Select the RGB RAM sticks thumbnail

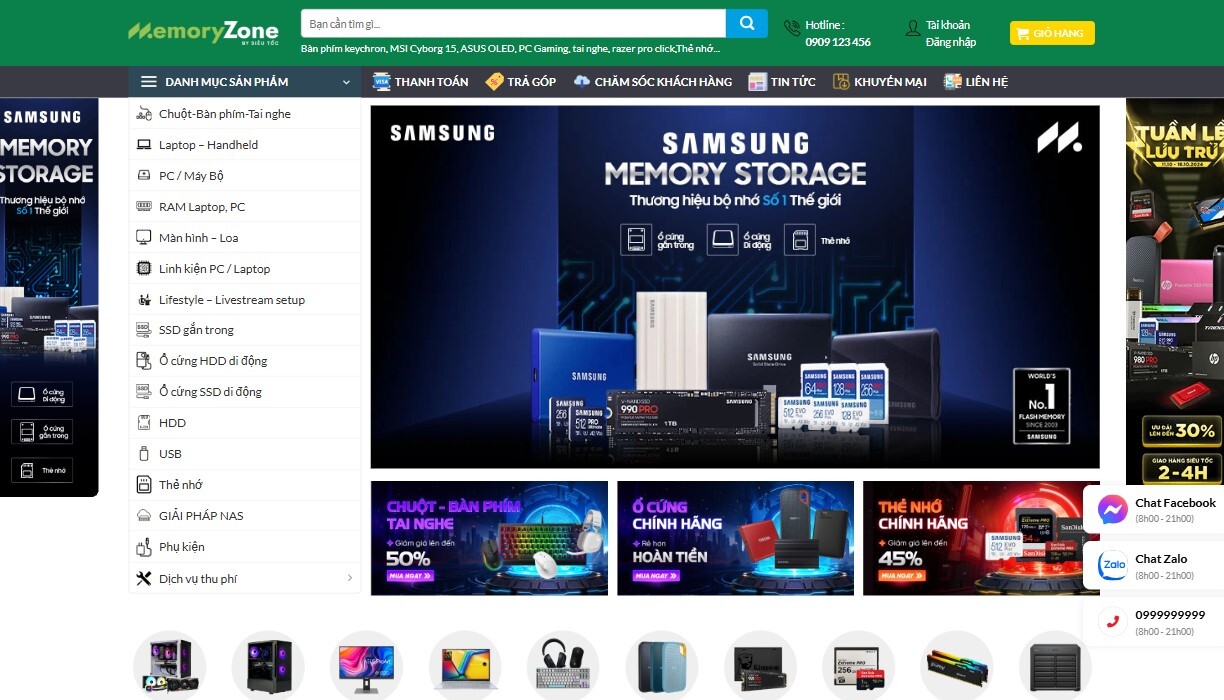(x=956, y=666)
